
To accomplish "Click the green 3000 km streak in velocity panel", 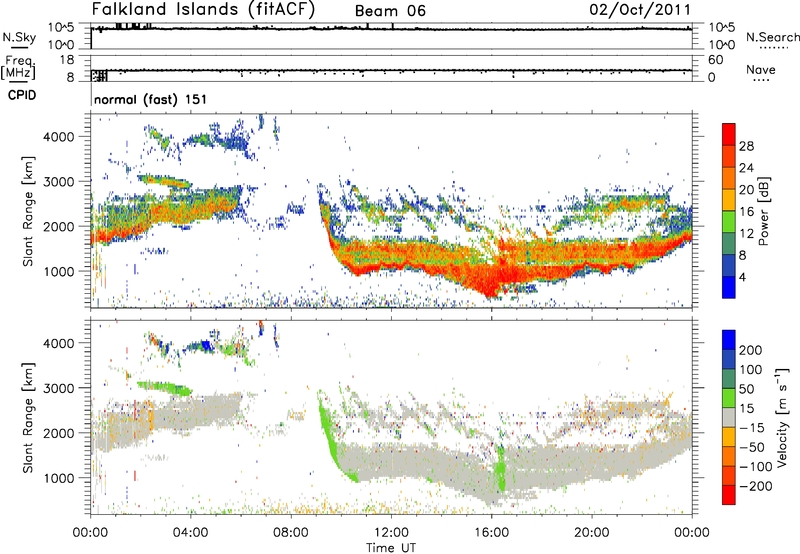I will 164,388.
